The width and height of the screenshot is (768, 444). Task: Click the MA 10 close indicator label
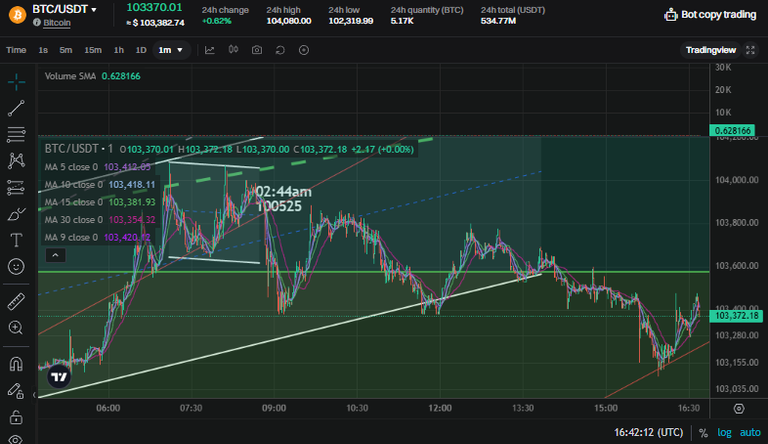click(x=74, y=185)
